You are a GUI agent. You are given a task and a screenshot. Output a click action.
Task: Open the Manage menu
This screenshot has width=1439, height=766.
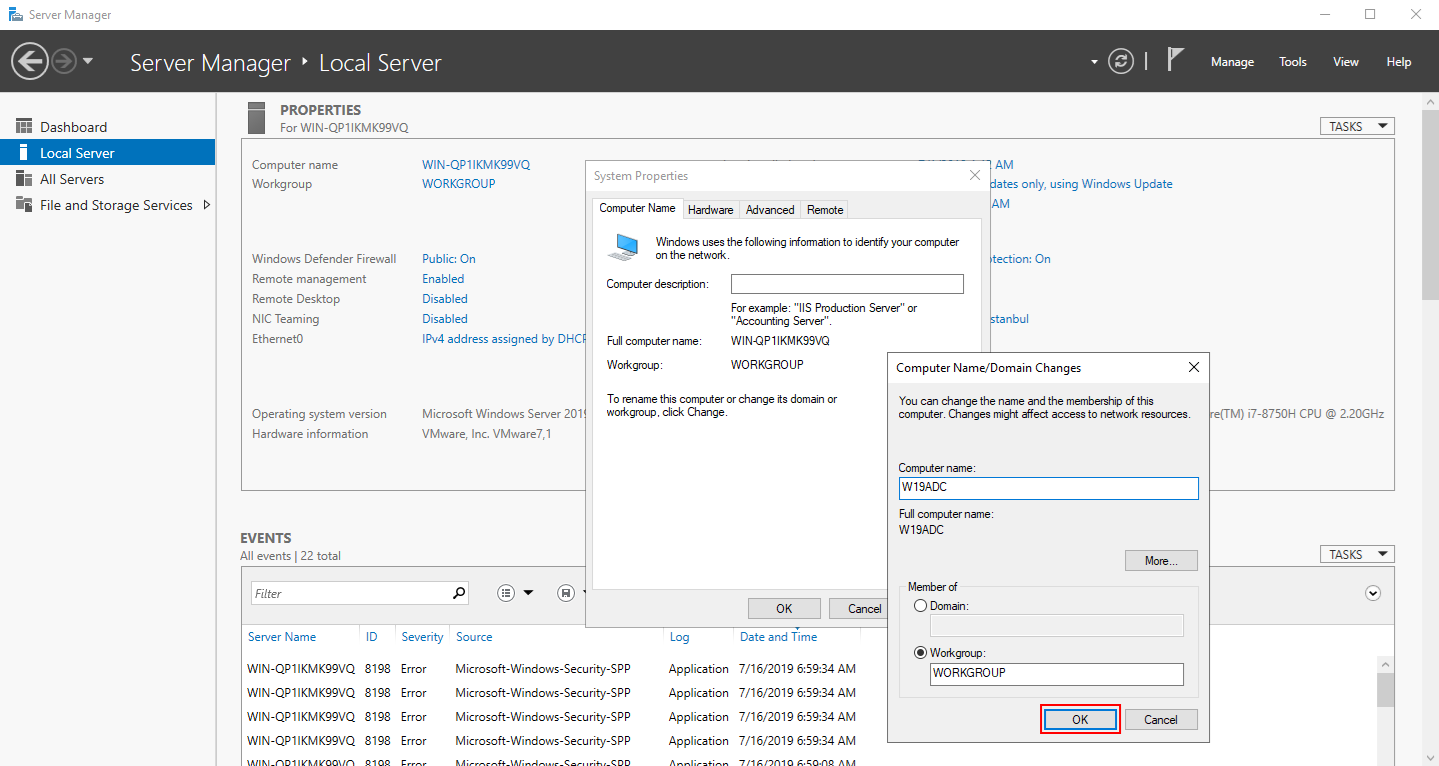point(1232,62)
